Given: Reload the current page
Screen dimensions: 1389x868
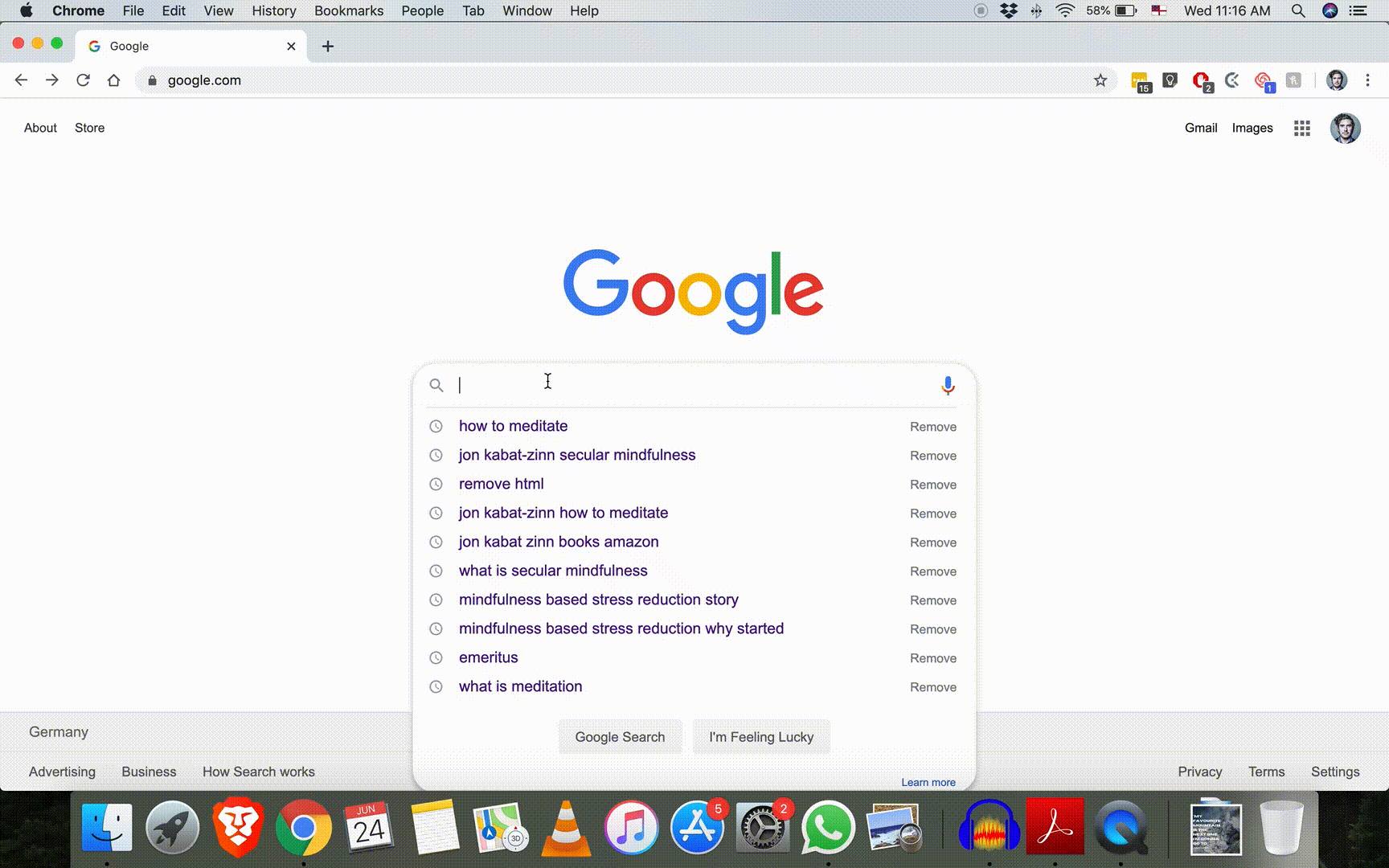Looking at the screenshot, I should click(83, 80).
